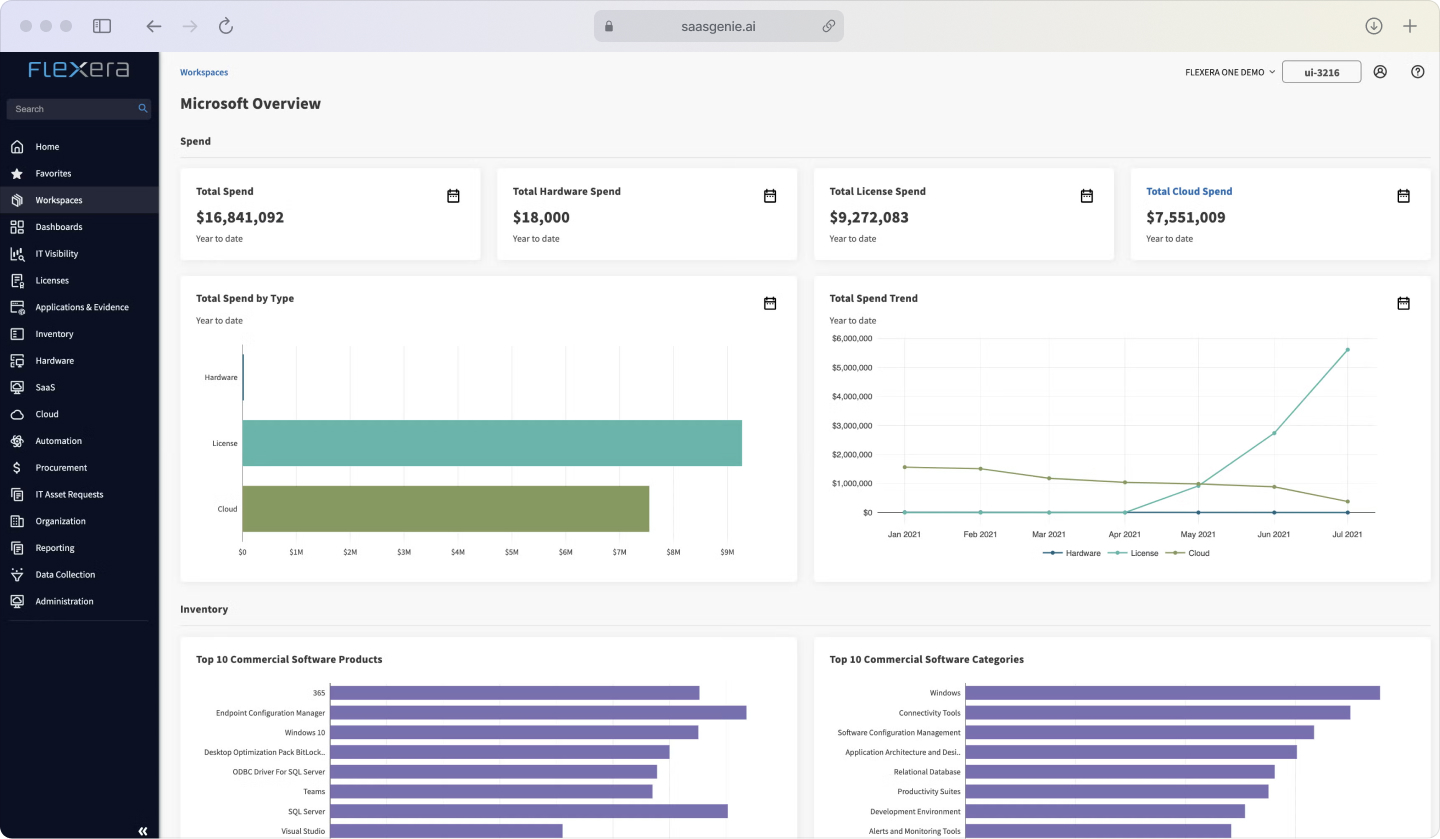Go to Reporting label in navigation
Screen dimensions: 1440x839
[55, 548]
